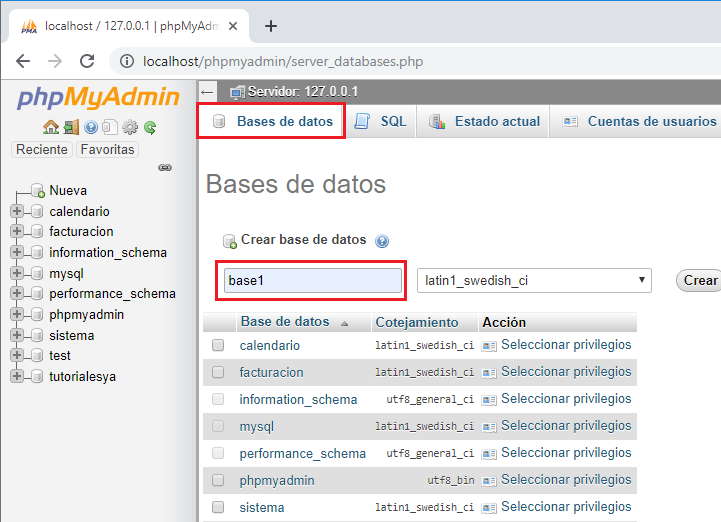Open the phpMyAdmin home icon
Image resolution: width=721 pixels, height=522 pixels.
coord(51,127)
